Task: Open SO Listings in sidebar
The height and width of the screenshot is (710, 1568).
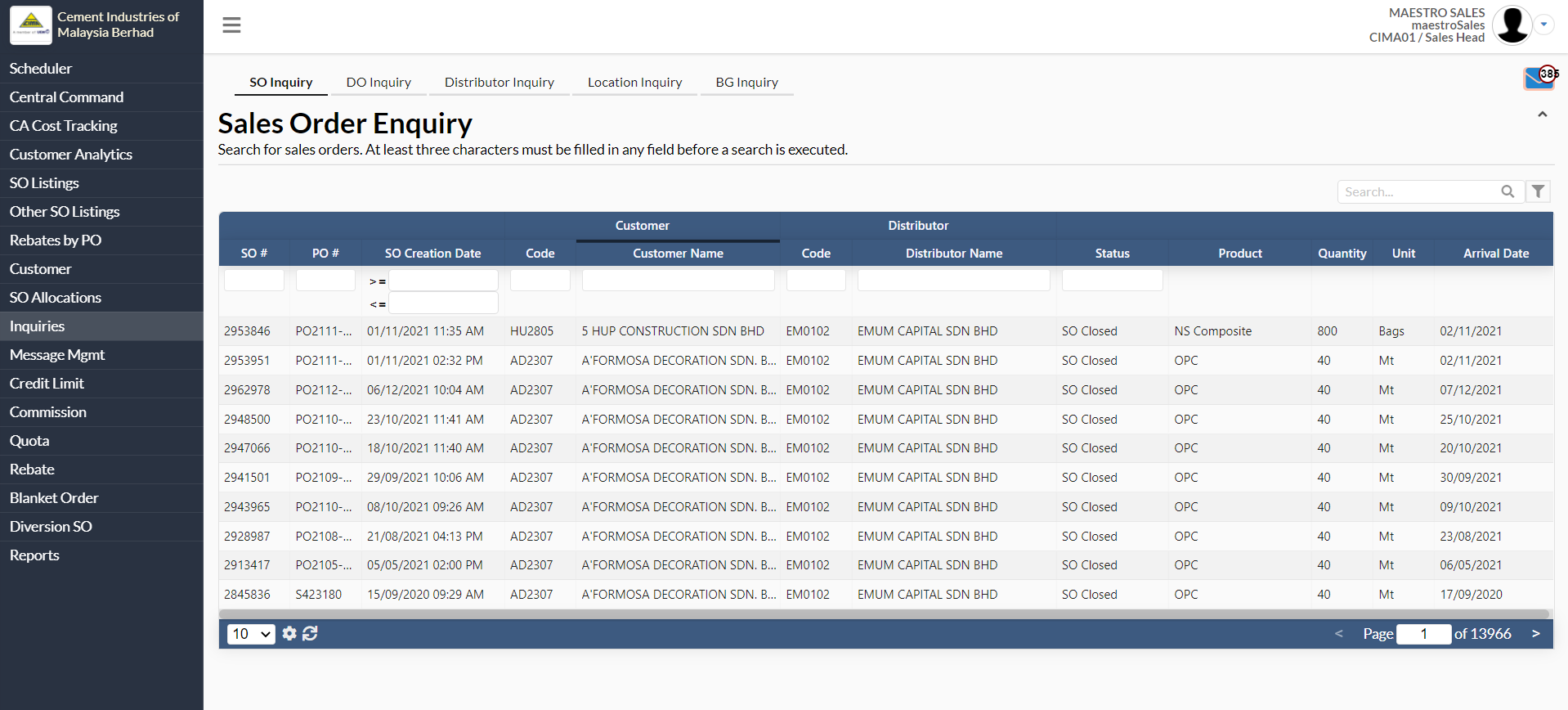Action: click(101, 183)
